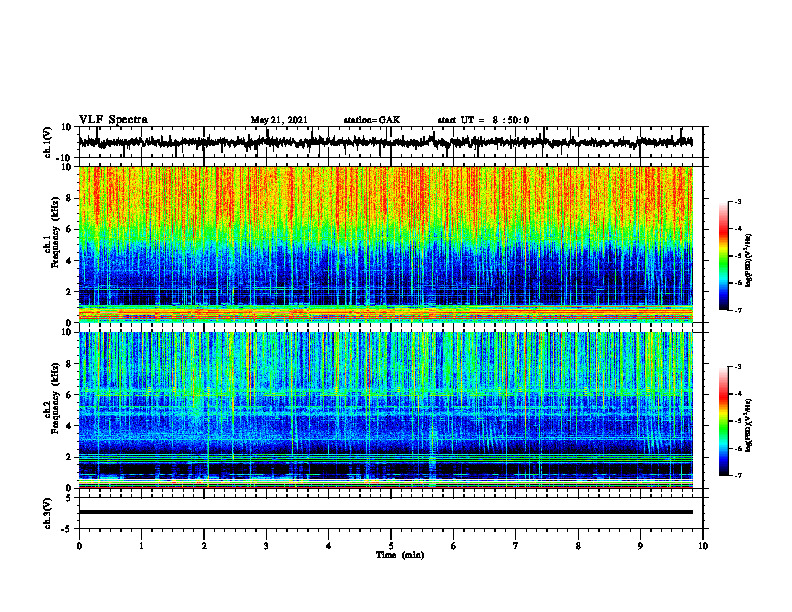Click the "-7" label on ch.1 color scale
The width and height of the screenshot is (792, 612).
[737, 310]
